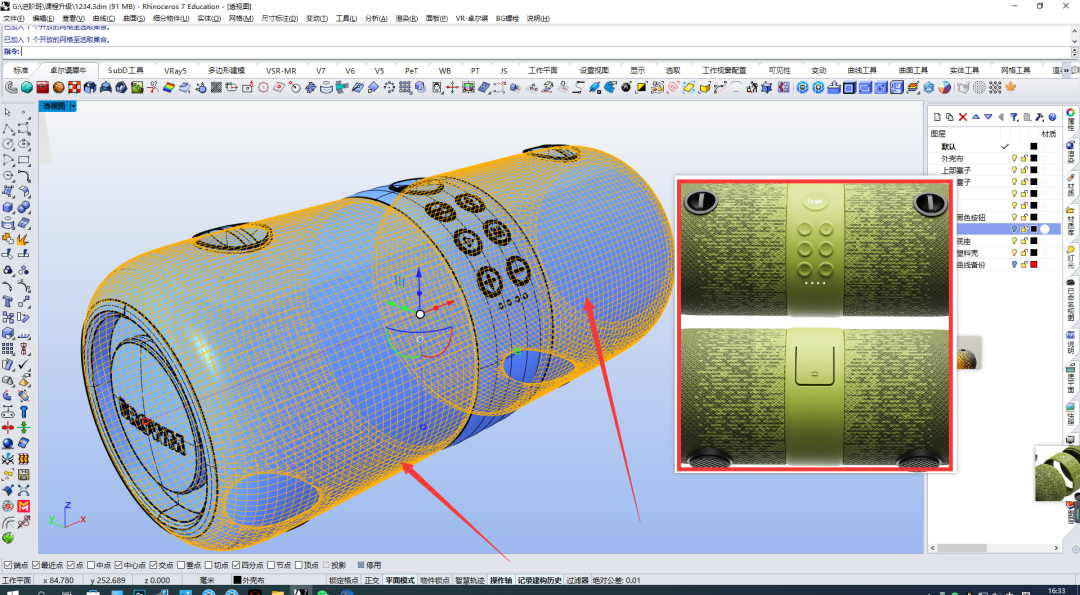Click the 物件锁点 status bar button
This screenshot has height=595, width=1080.
click(x=435, y=581)
